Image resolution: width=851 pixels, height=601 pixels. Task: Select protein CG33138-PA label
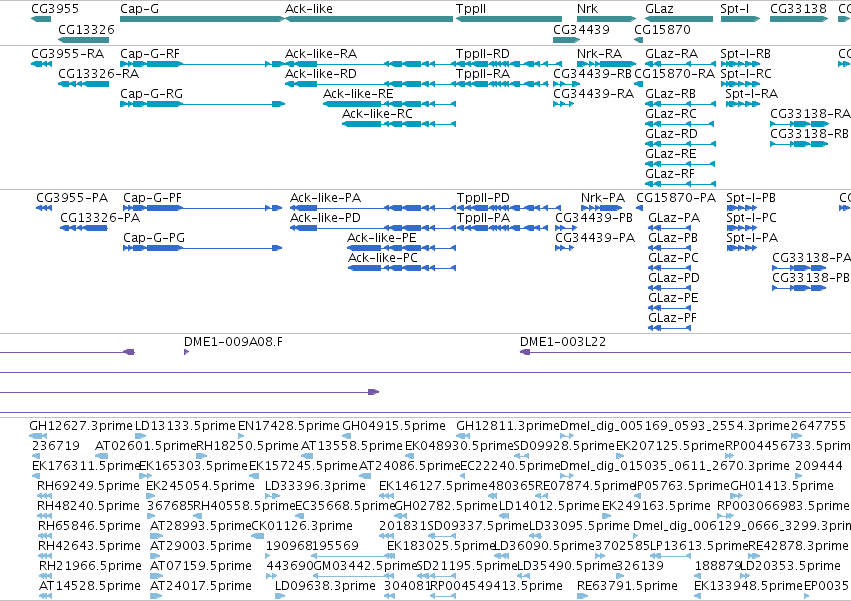(811, 258)
